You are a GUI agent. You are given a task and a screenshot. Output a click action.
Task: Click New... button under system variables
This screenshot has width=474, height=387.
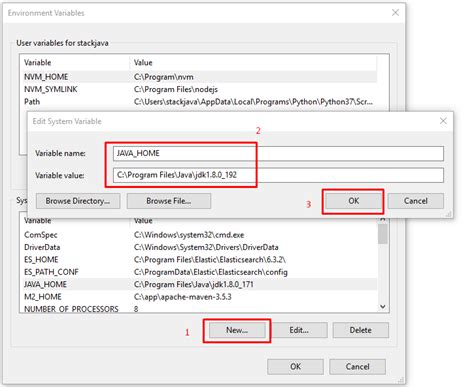coord(237,330)
